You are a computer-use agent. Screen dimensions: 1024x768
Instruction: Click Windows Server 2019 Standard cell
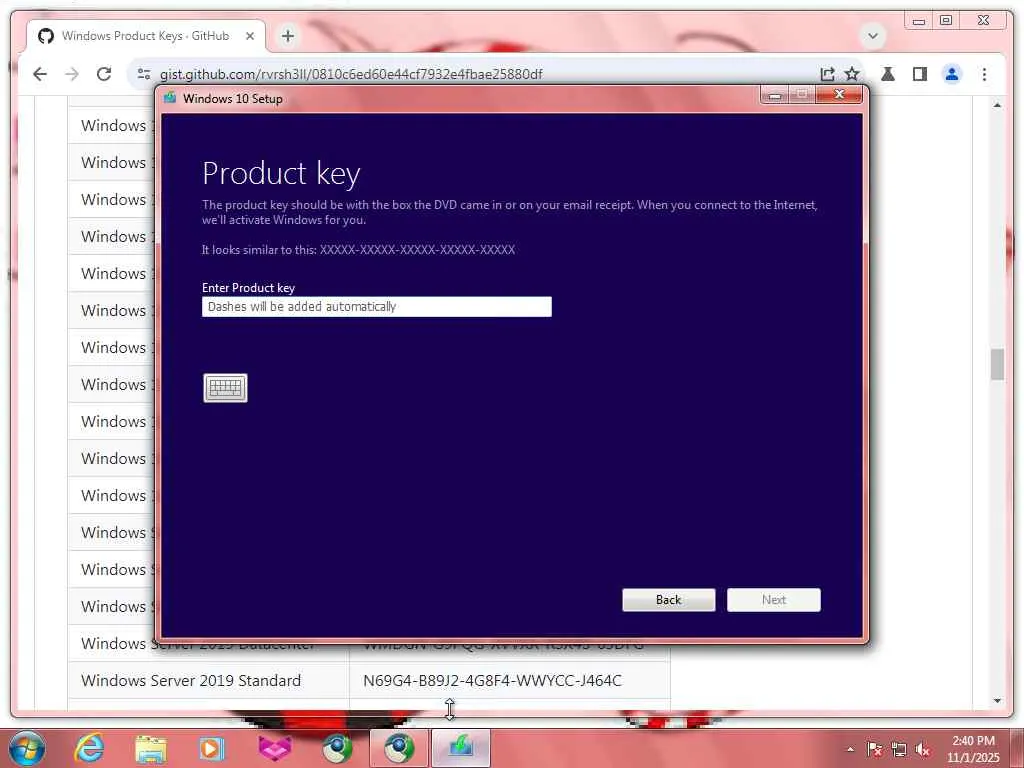click(x=208, y=680)
